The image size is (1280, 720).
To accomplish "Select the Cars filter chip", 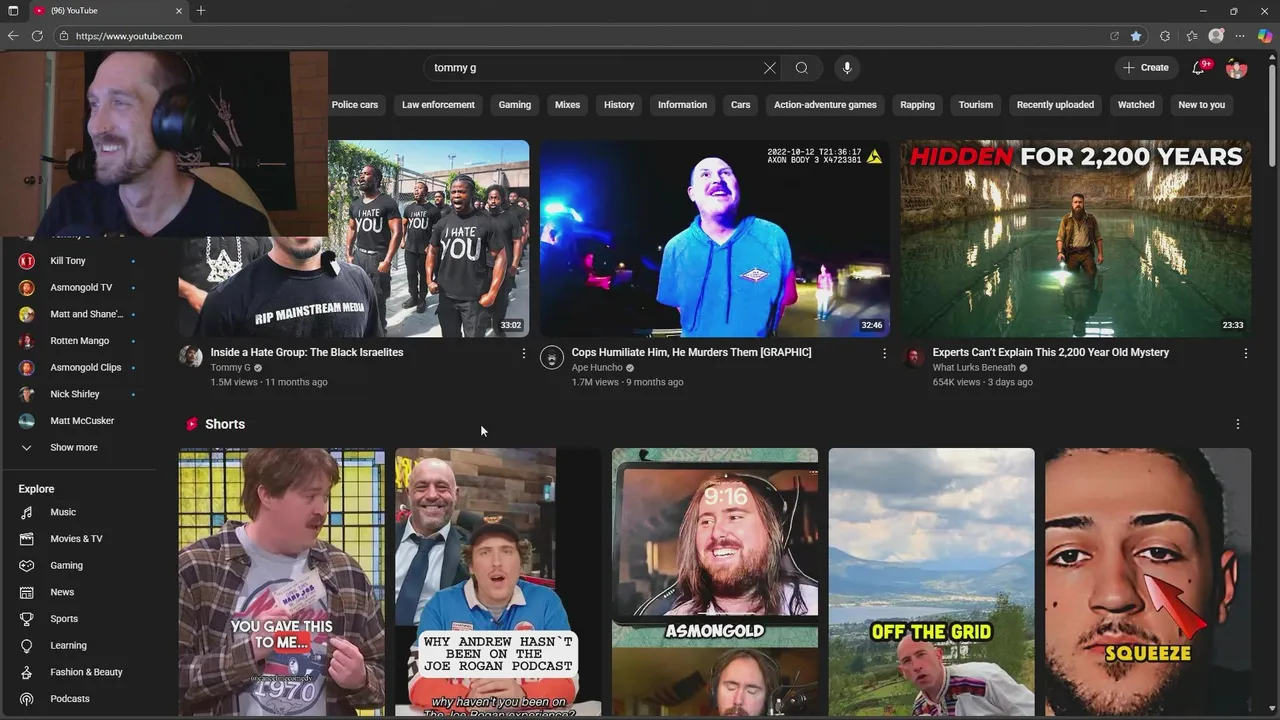I will click(x=740, y=105).
